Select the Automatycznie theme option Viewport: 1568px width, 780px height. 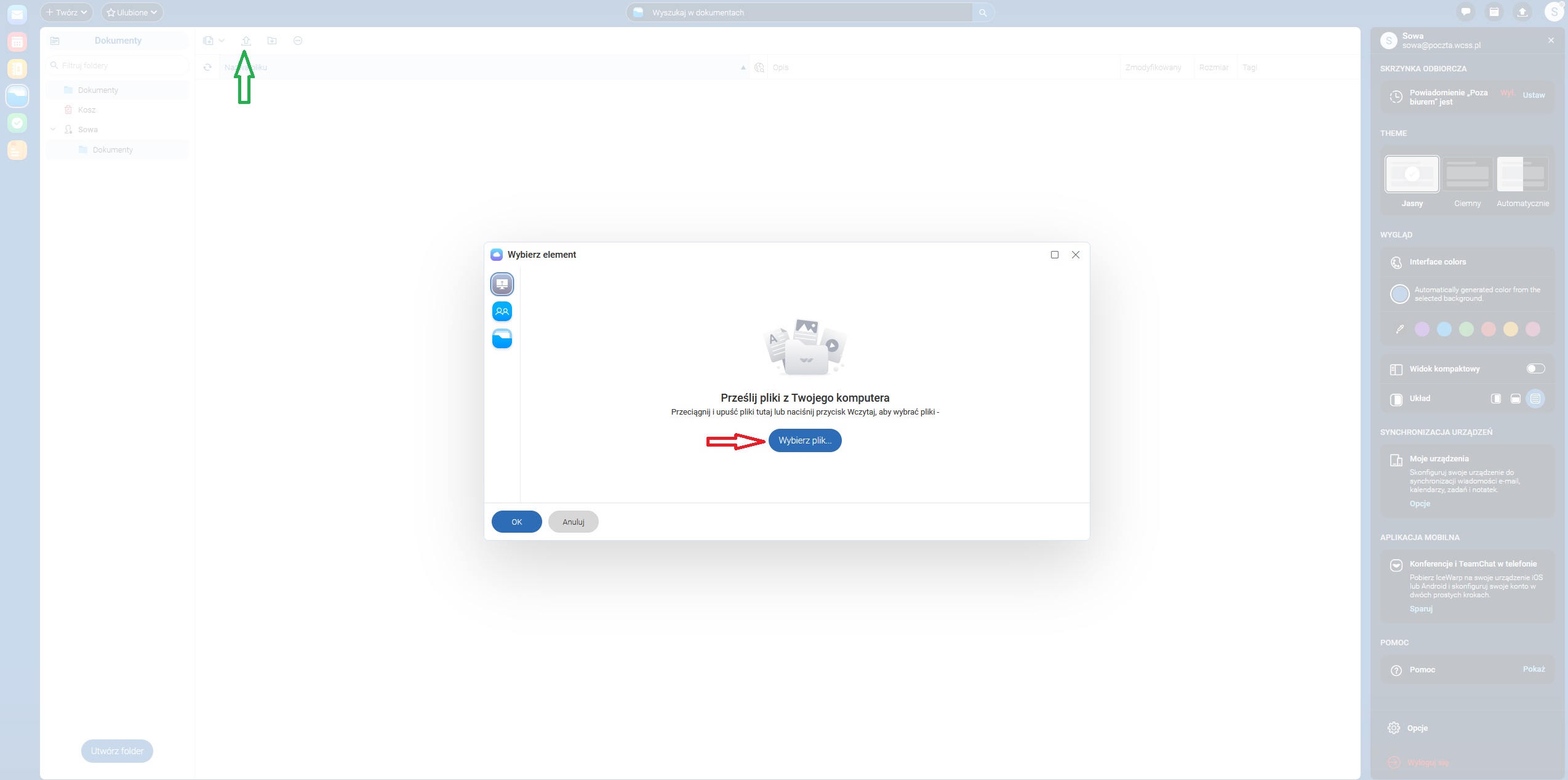point(1522,175)
